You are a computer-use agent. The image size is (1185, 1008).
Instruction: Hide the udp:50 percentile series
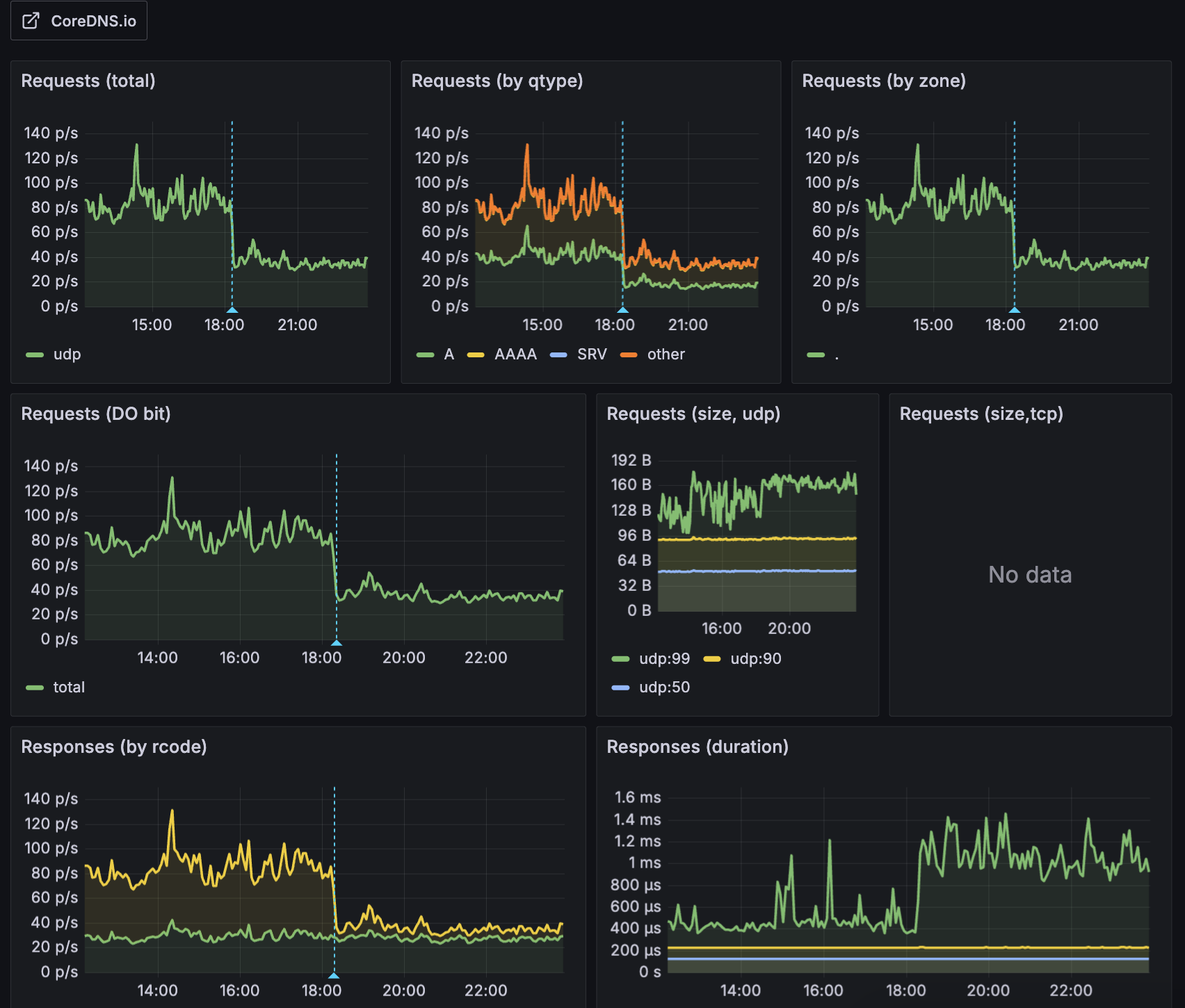click(663, 687)
